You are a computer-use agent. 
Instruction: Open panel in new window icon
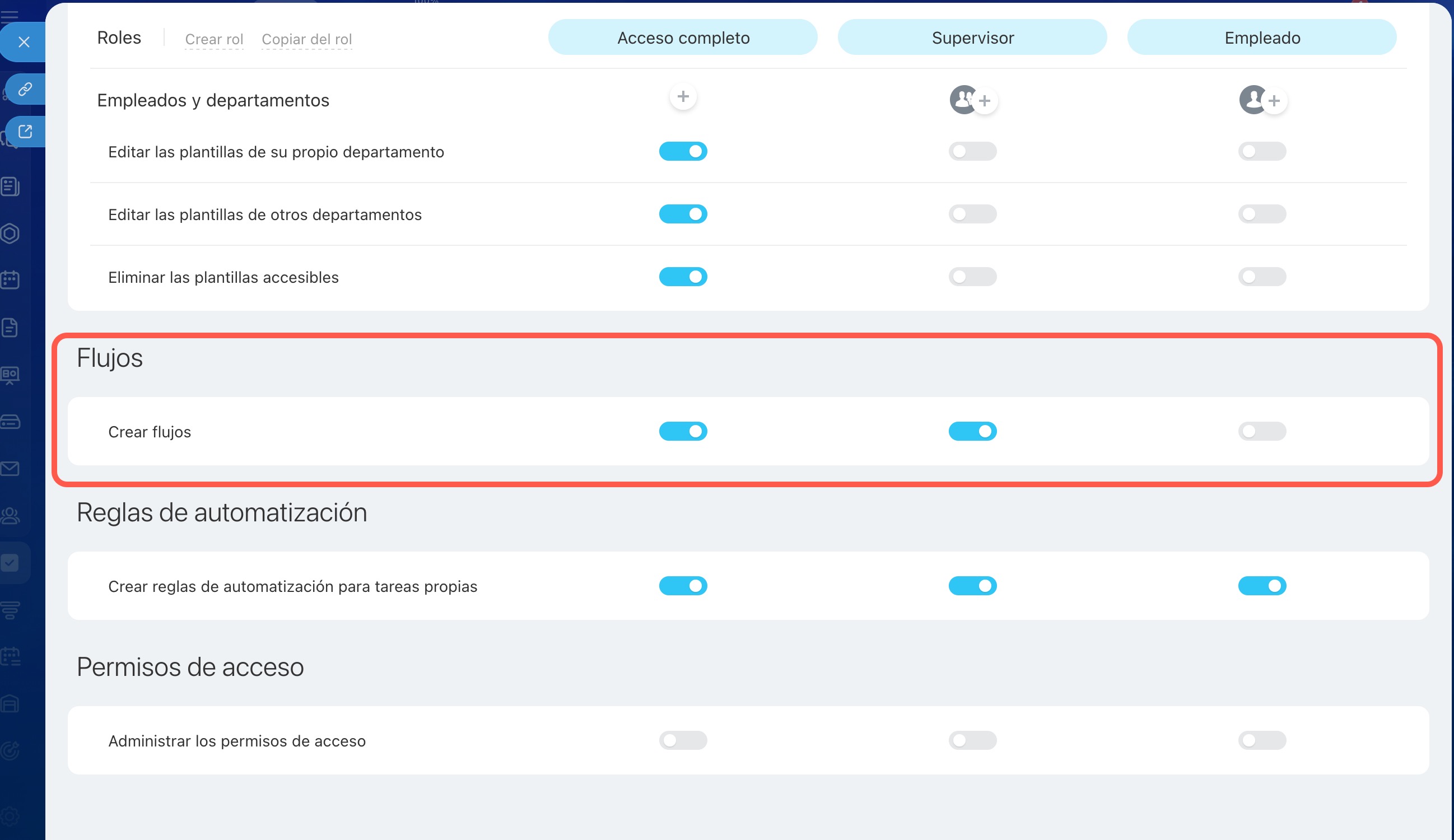click(x=25, y=132)
